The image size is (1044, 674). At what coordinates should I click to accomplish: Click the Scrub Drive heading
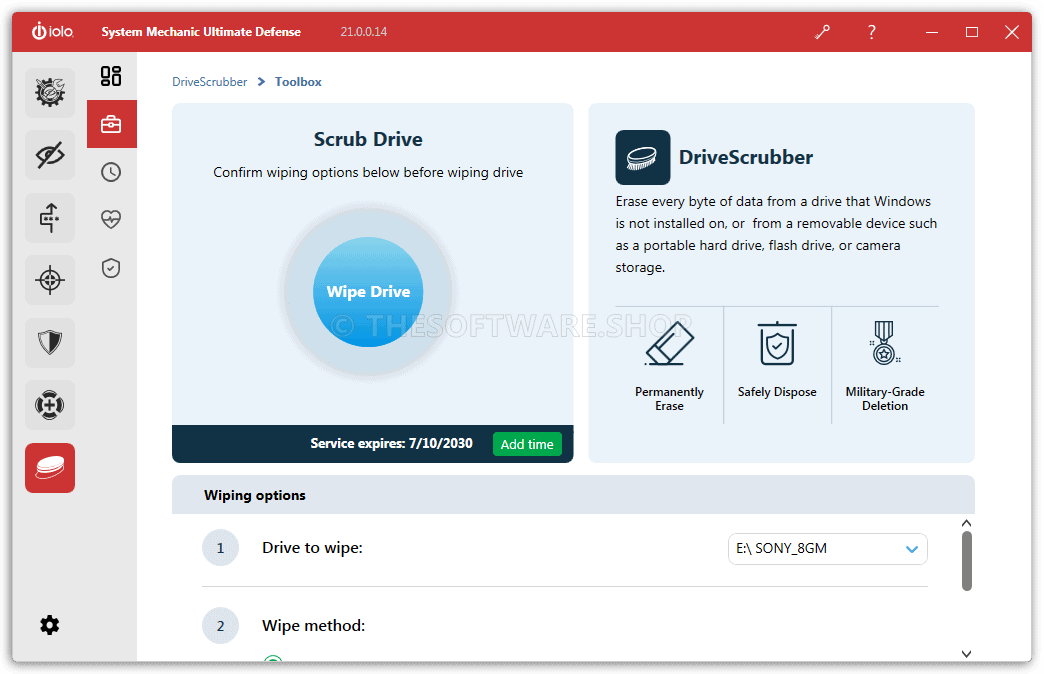pos(368,139)
